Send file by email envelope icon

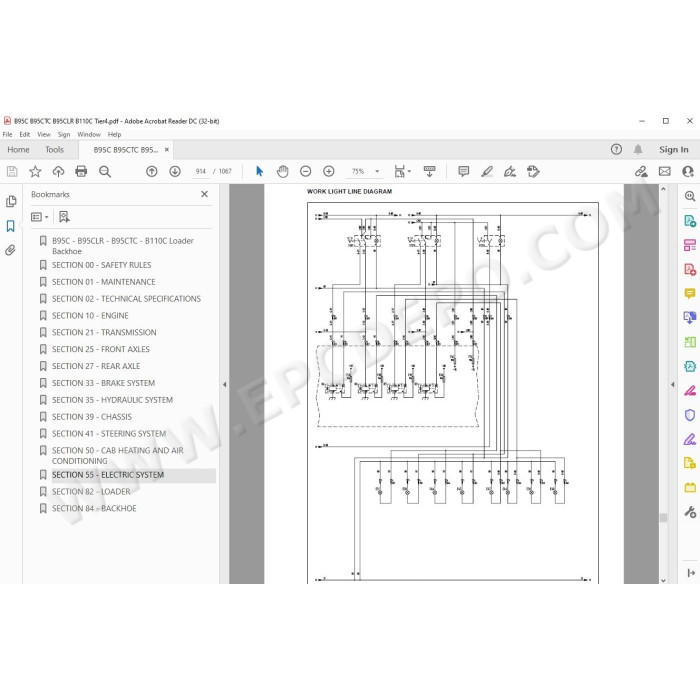click(665, 171)
